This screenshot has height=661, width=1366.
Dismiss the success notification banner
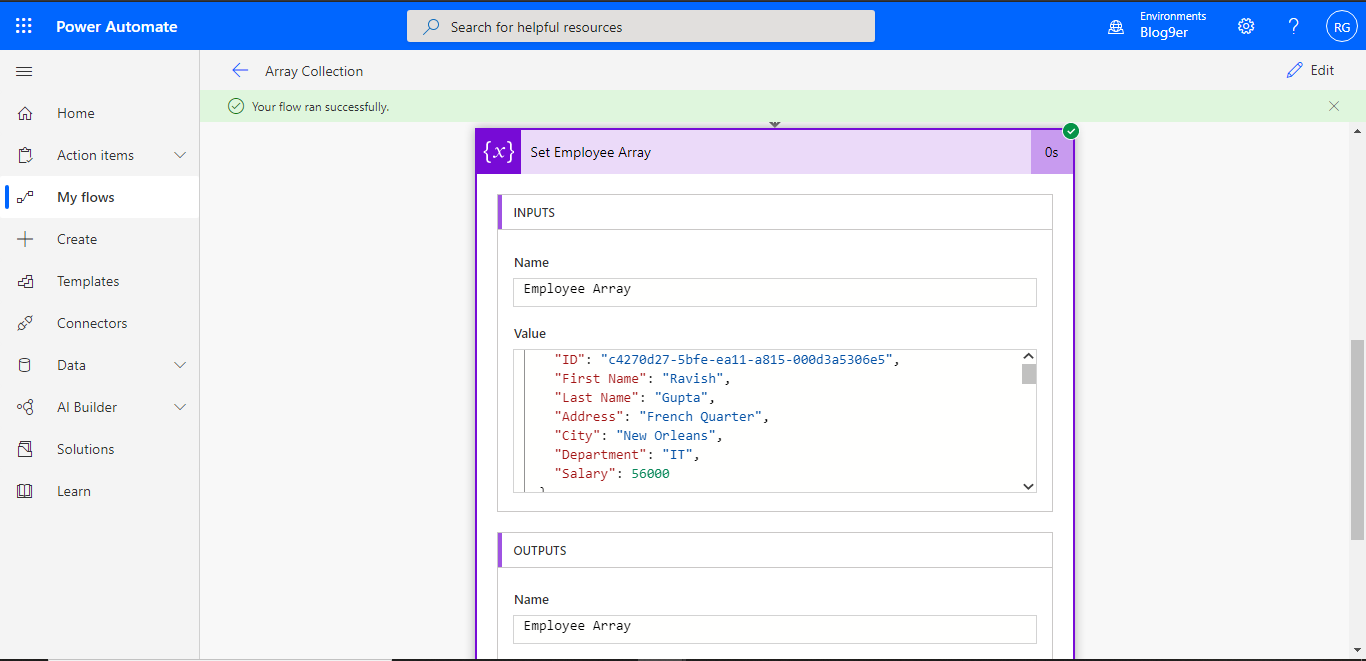coord(1334,106)
